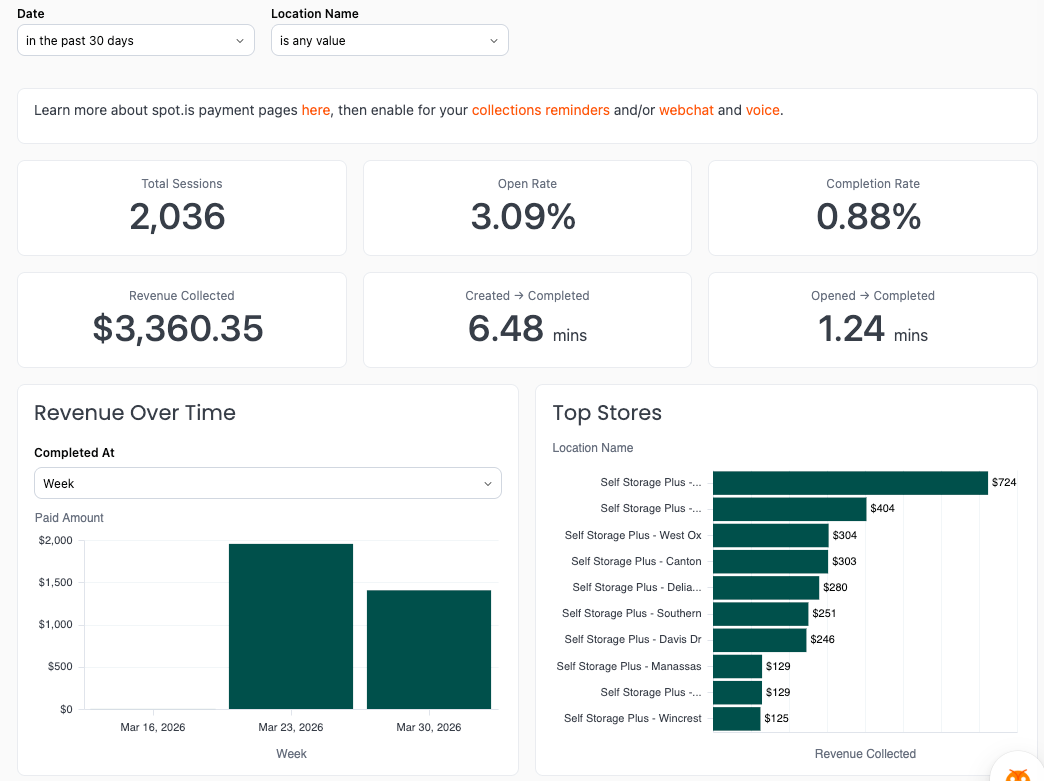Open the Location Name filter dropdown
This screenshot has height=781, width=1044.
coord(390,41)
